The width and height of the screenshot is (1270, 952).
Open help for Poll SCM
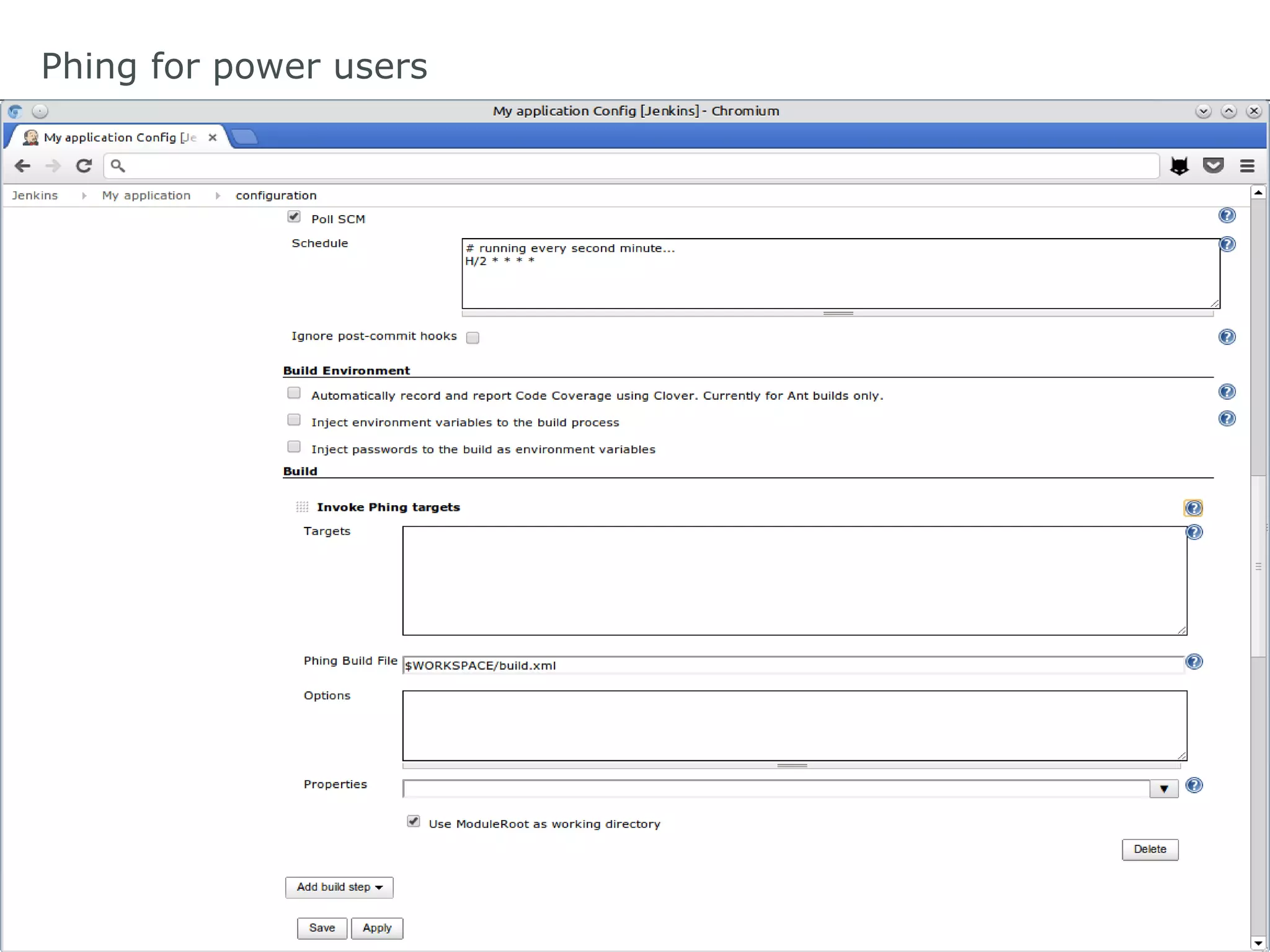click(1227, 216)
